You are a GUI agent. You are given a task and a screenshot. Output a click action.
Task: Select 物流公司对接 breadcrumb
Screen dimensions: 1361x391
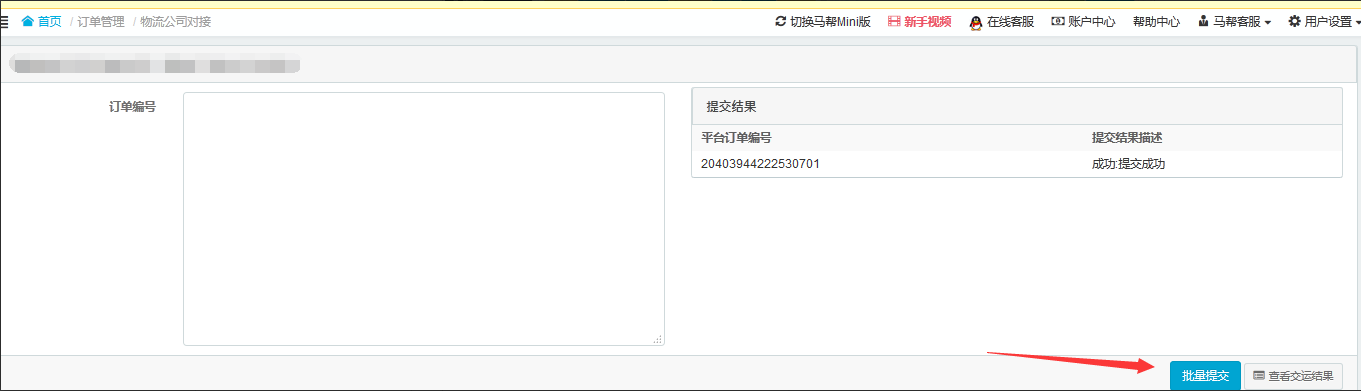176,21
